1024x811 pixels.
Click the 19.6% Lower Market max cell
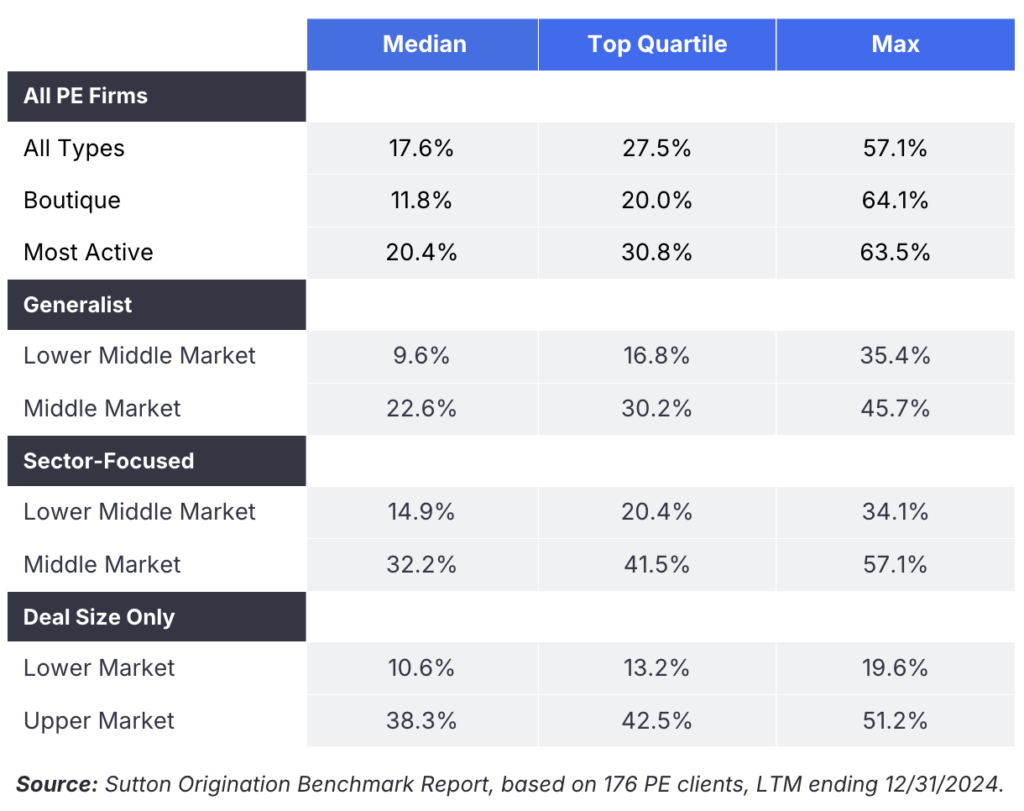[x=895, y=668]
